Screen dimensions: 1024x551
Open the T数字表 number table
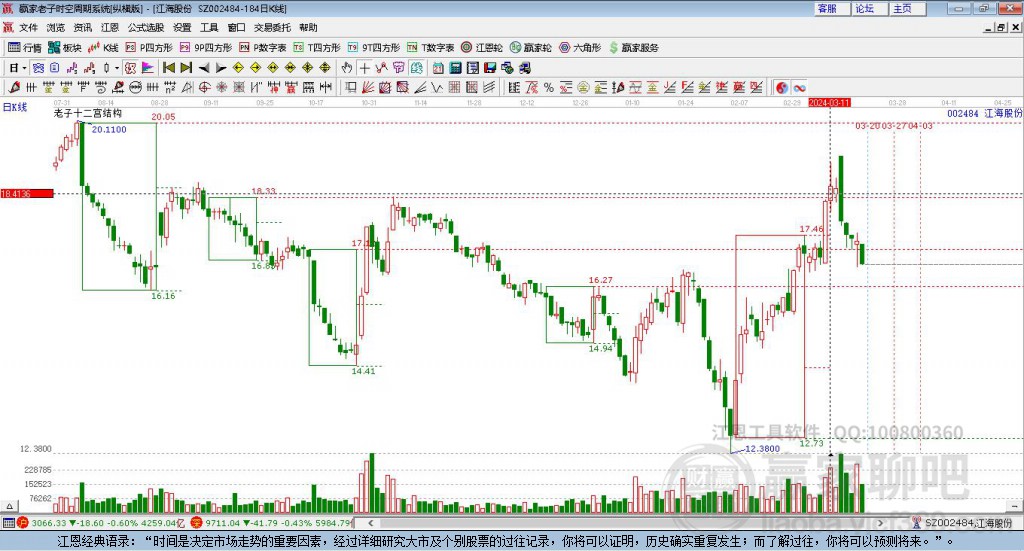click(430, 48)
